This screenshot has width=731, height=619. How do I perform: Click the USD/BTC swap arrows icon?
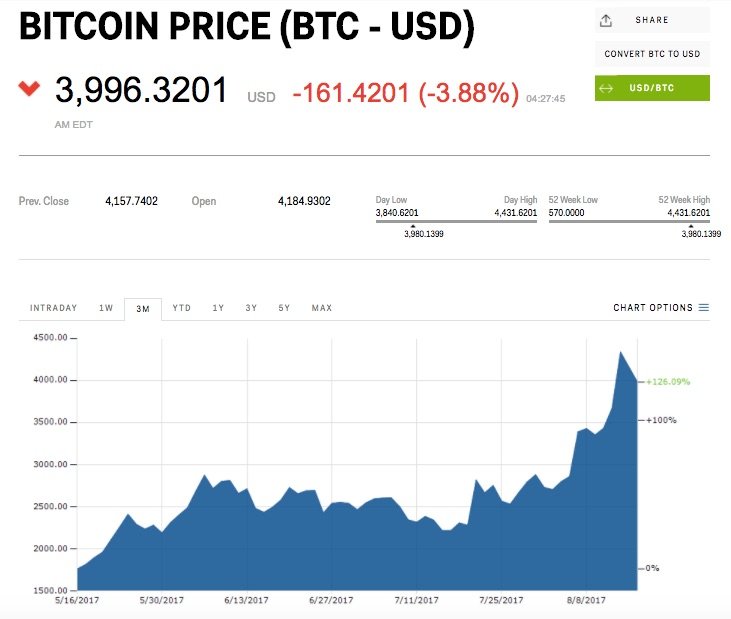click(x=606, y=88)
